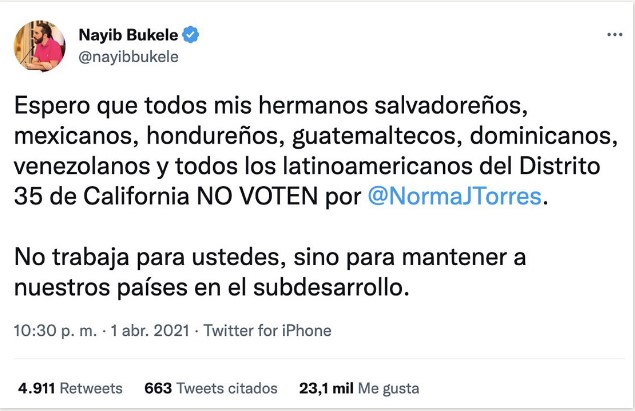Click the NO VOTEN text in tweet
635x411 pixels.
[257, 196]
